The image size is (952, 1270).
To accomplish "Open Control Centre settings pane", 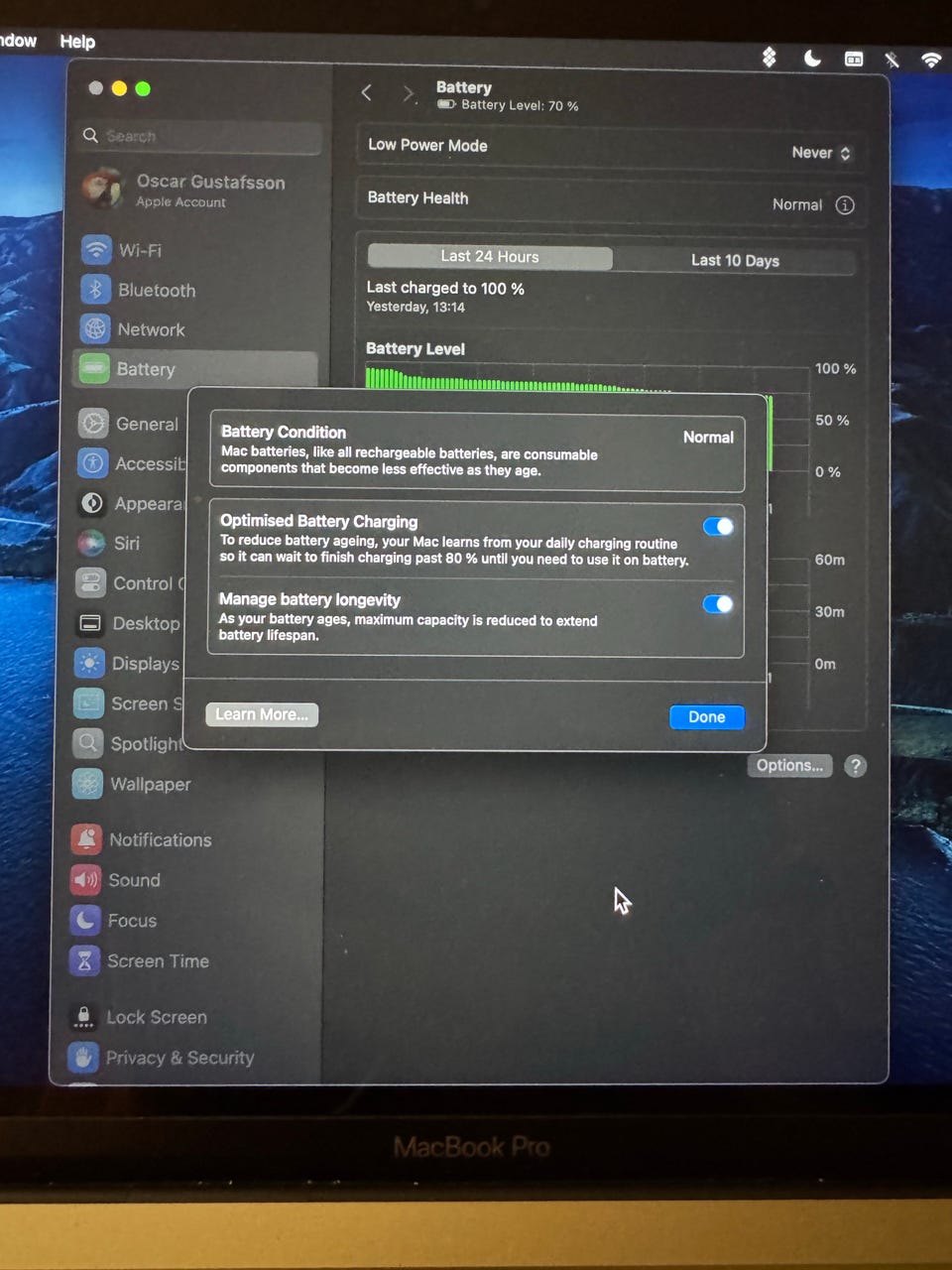I will (130, 583).
